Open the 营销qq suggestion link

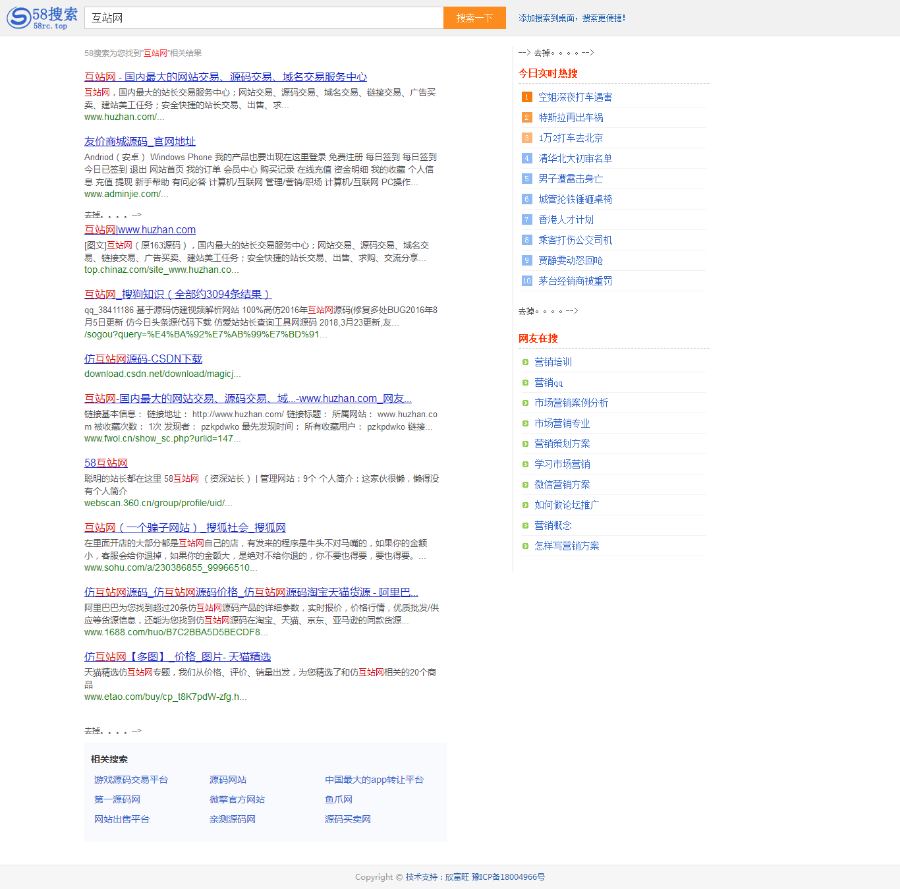pos(549,383)
